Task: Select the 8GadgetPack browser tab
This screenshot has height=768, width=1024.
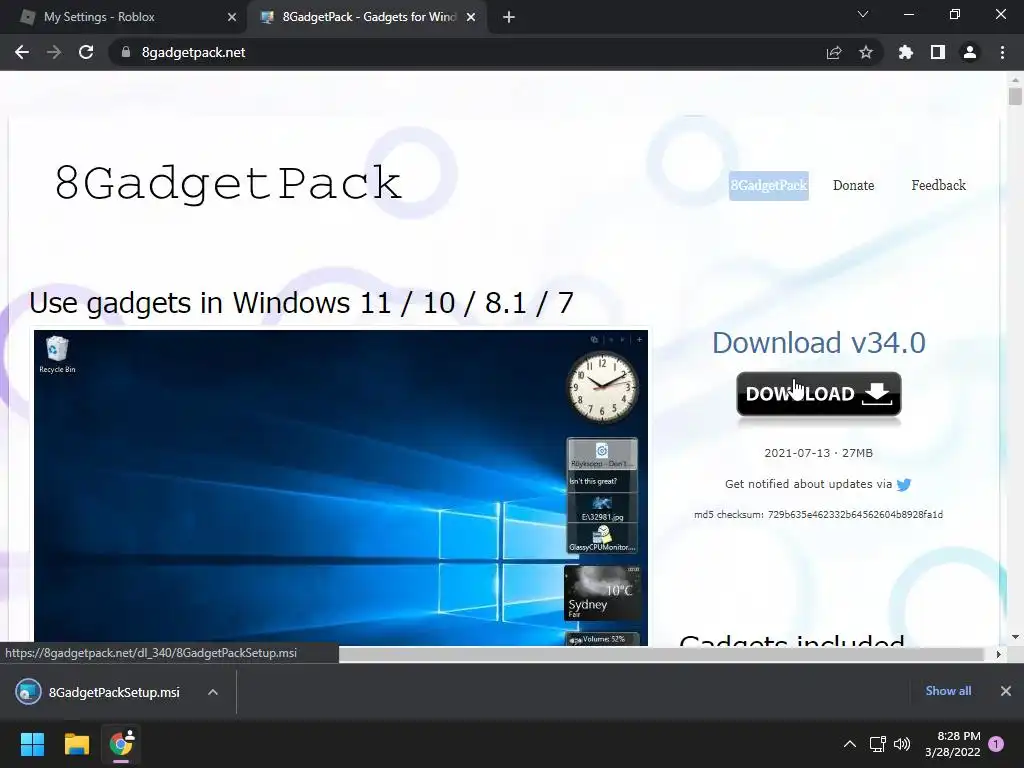Action: click(366, 18)
